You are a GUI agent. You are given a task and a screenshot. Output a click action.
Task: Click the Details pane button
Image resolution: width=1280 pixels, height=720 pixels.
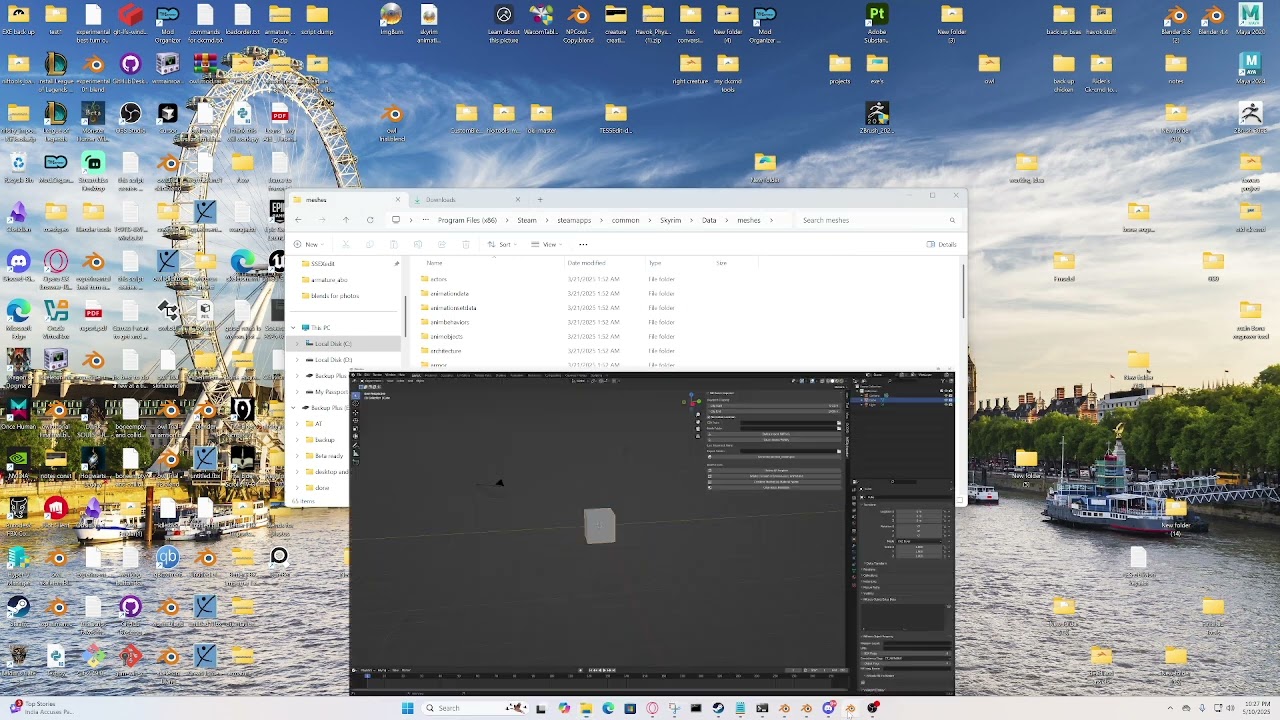tap(941, 244)
